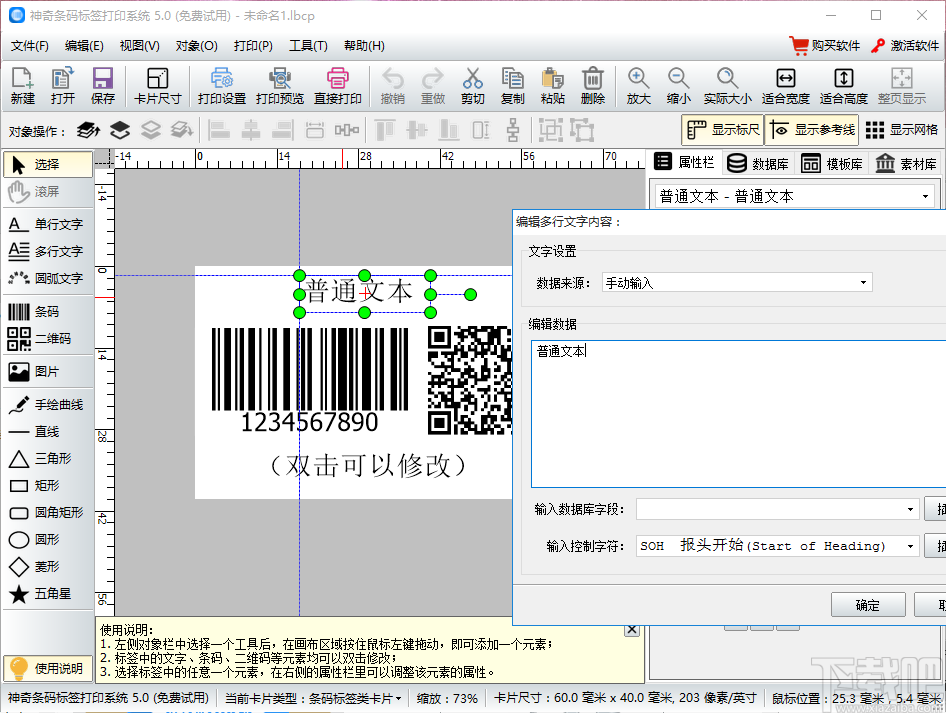Click the 适合宽度 (Fit Width) icon
Screen dimensions: 946x713
pos(785,85)
